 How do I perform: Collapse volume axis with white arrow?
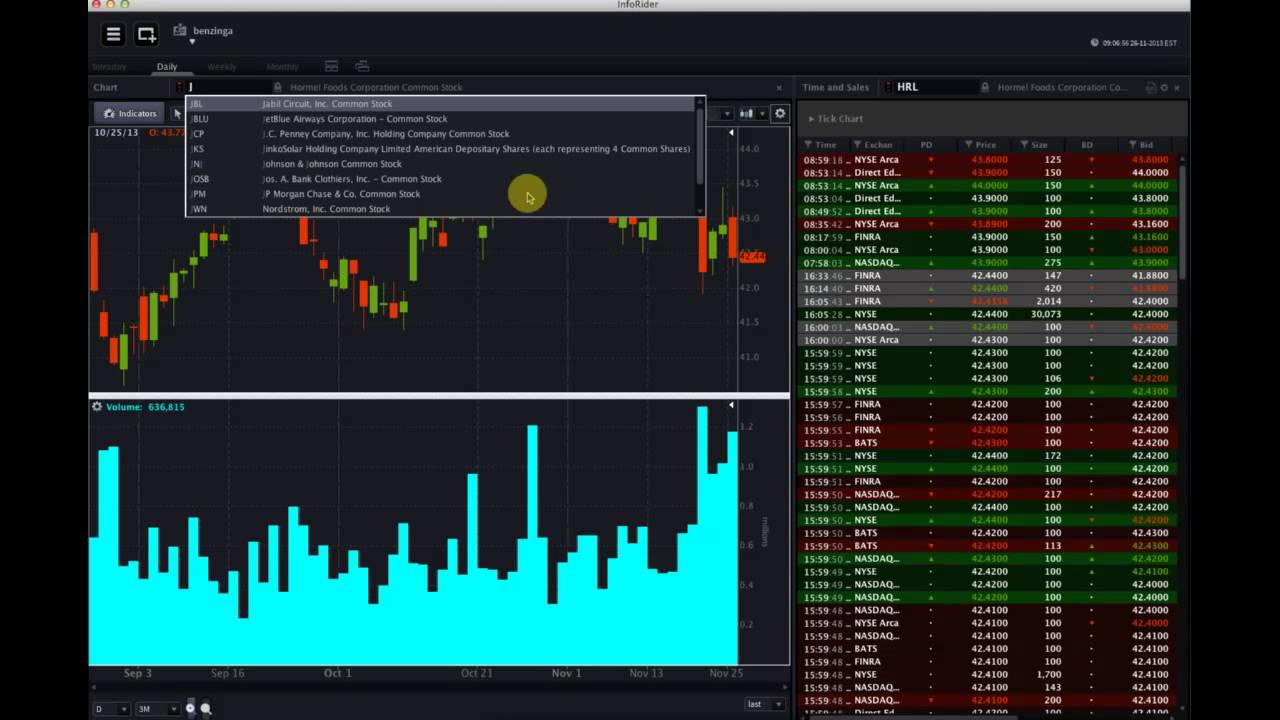point(731,405)
